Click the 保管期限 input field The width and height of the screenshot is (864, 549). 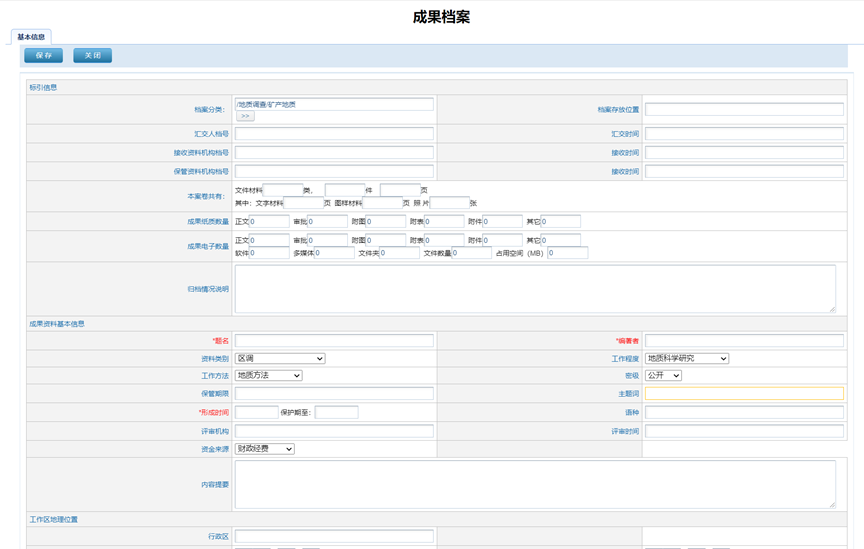tap(334, 394)
